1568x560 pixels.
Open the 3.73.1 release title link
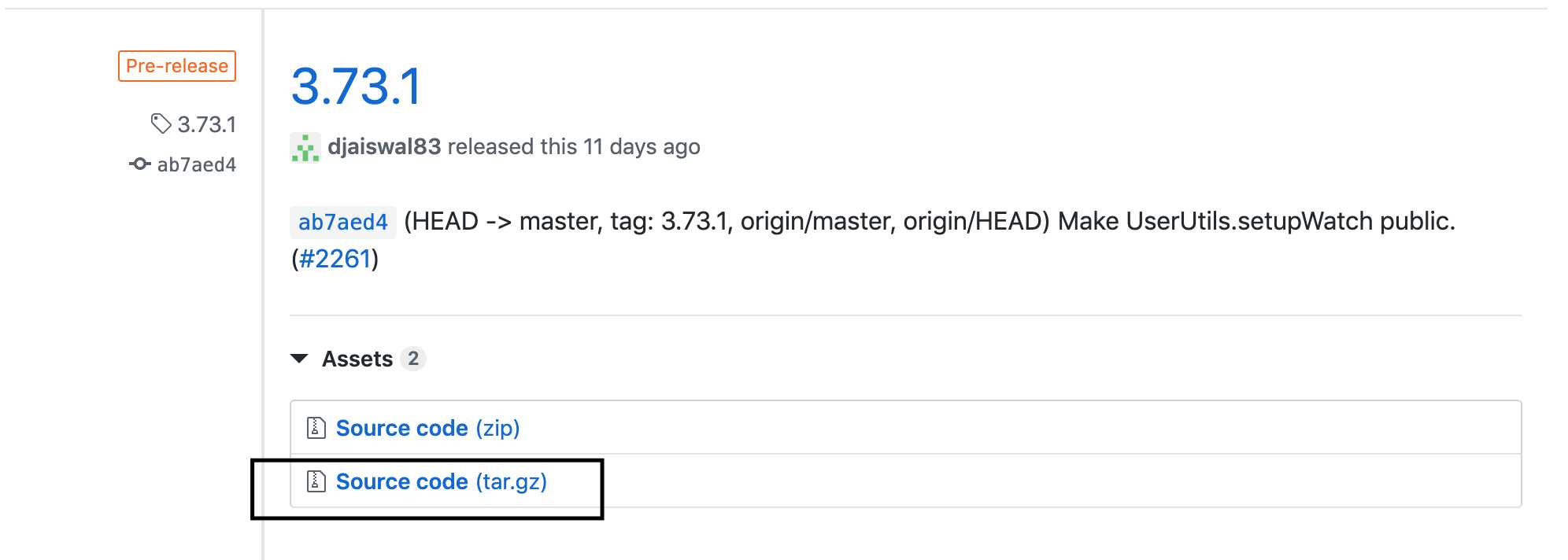pos(357,86)
